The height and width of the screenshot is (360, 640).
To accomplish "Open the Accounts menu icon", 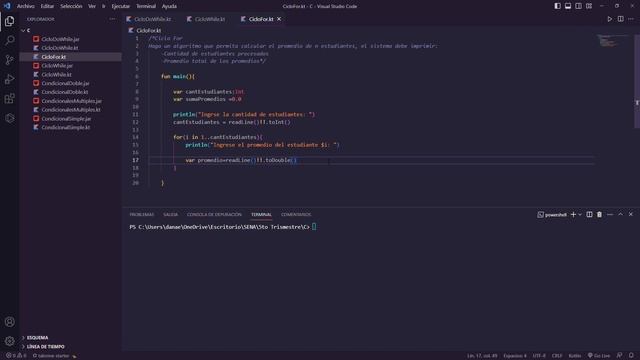I will [9, 322].
